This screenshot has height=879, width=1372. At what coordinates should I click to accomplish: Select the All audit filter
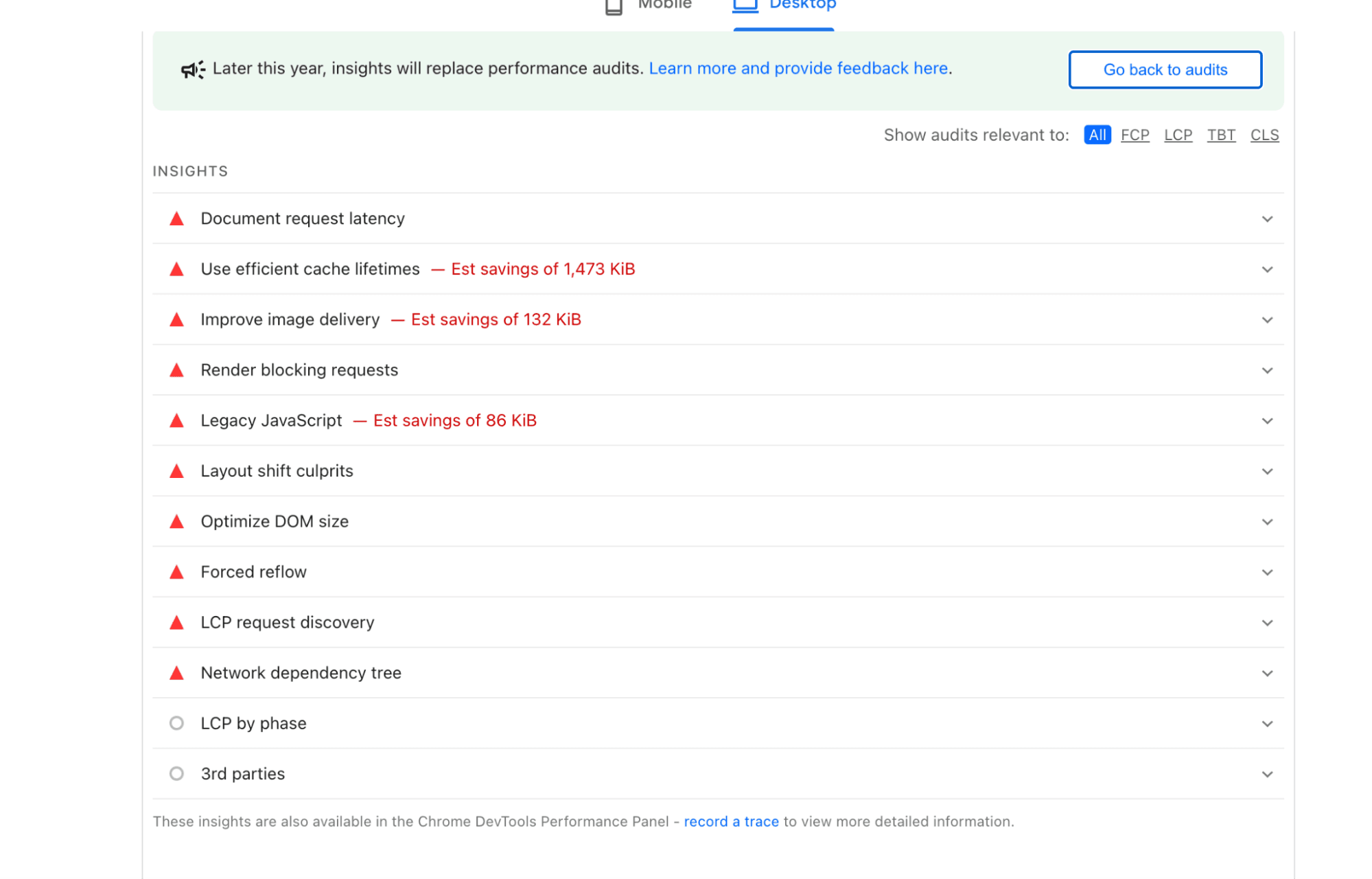click(x=1097, y=135)
